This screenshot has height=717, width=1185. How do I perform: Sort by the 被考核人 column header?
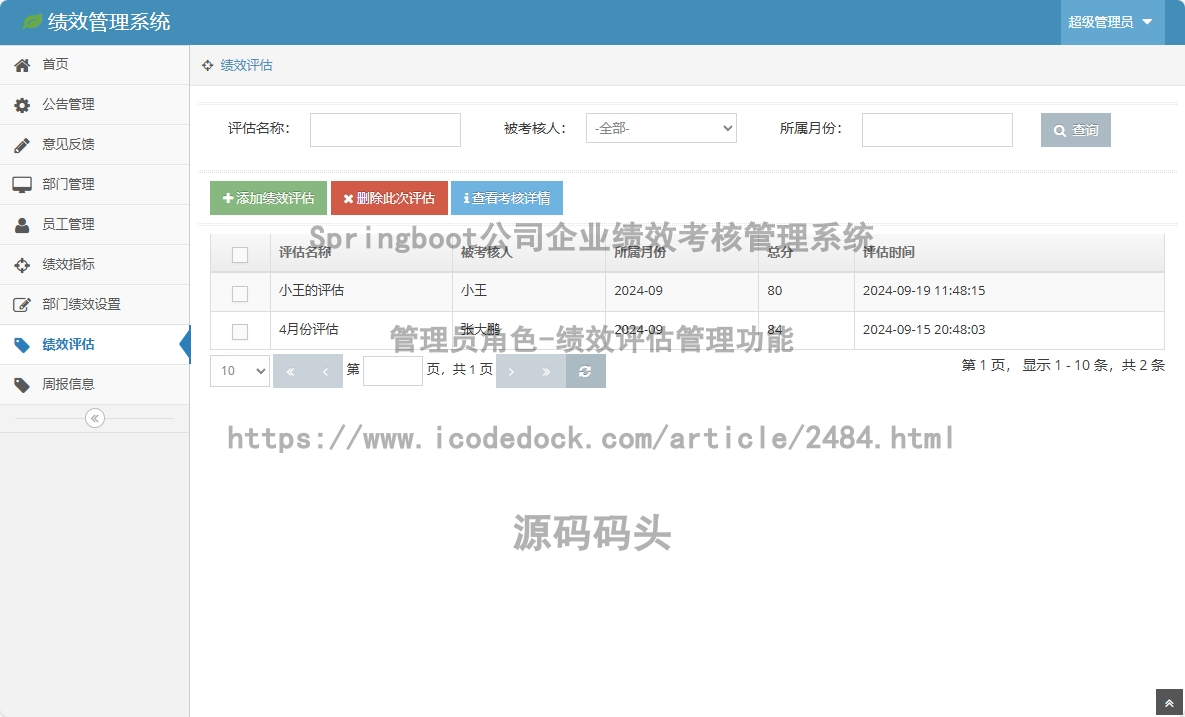(529, 253)
